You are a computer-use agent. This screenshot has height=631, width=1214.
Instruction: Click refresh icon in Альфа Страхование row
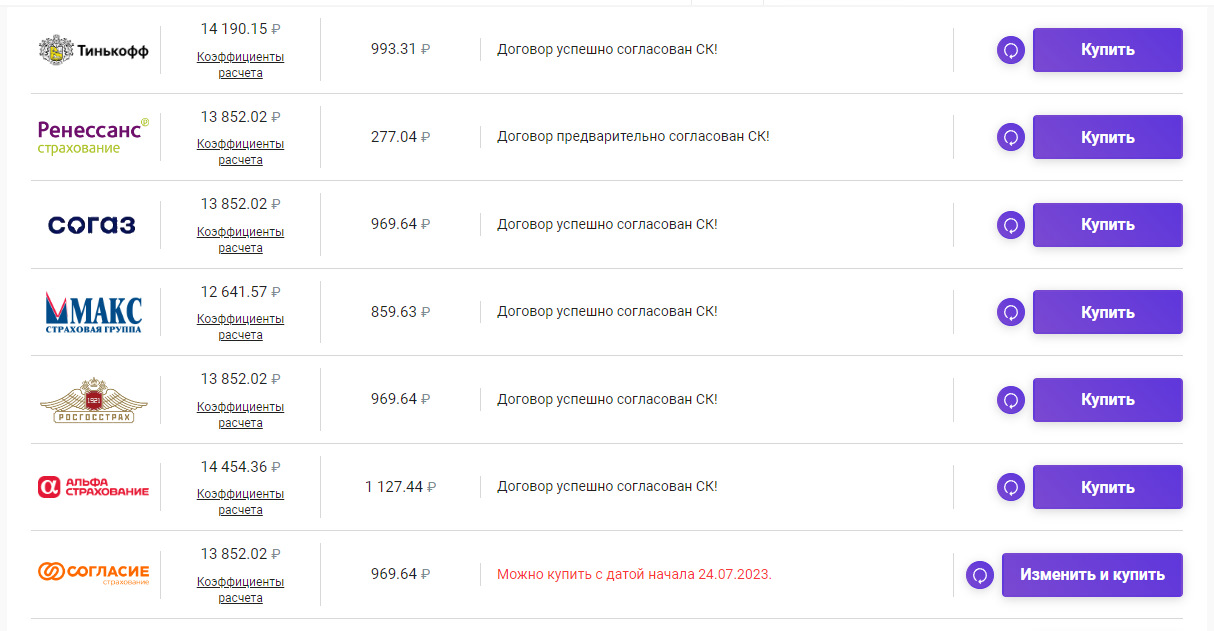(x=1011, y=488)
